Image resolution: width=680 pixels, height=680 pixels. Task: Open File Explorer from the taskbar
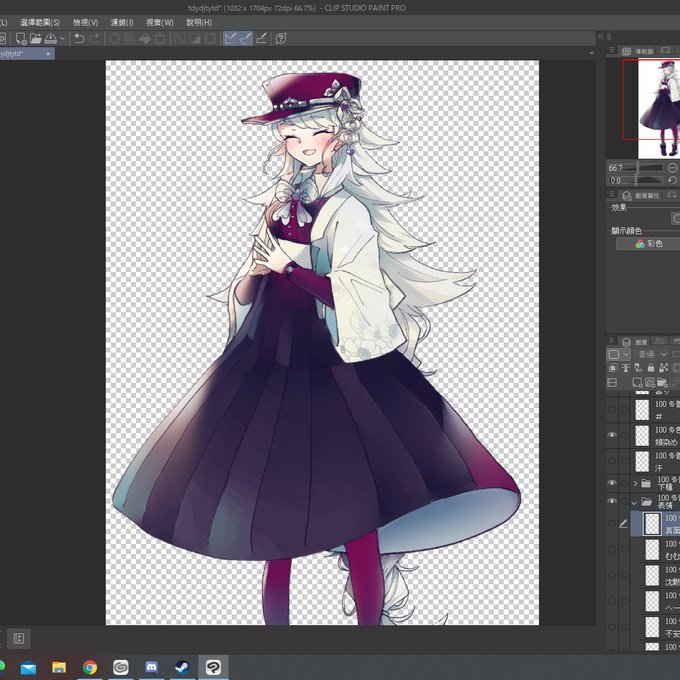point(59,667)
